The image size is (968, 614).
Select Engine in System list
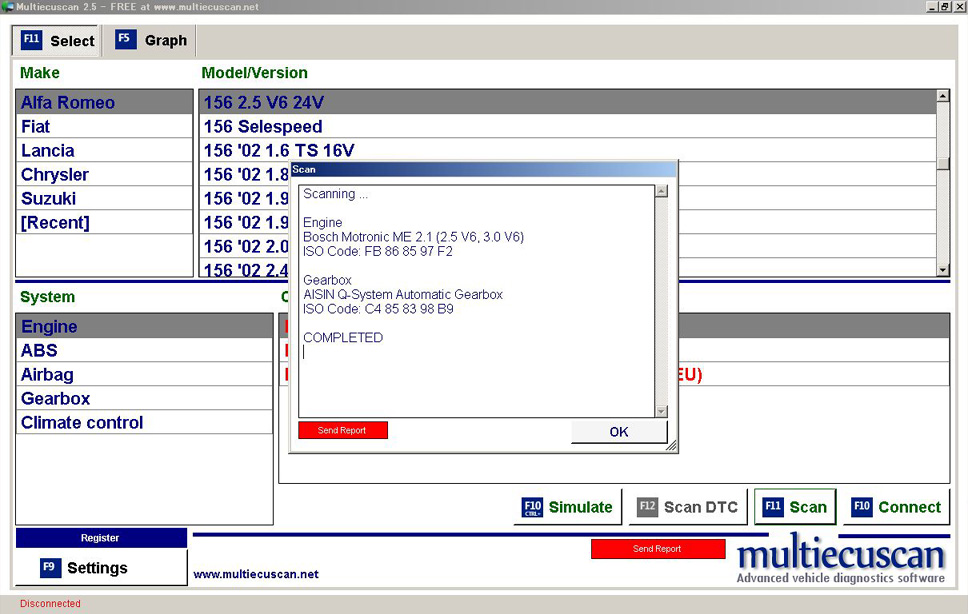click(x=144, y=326)
